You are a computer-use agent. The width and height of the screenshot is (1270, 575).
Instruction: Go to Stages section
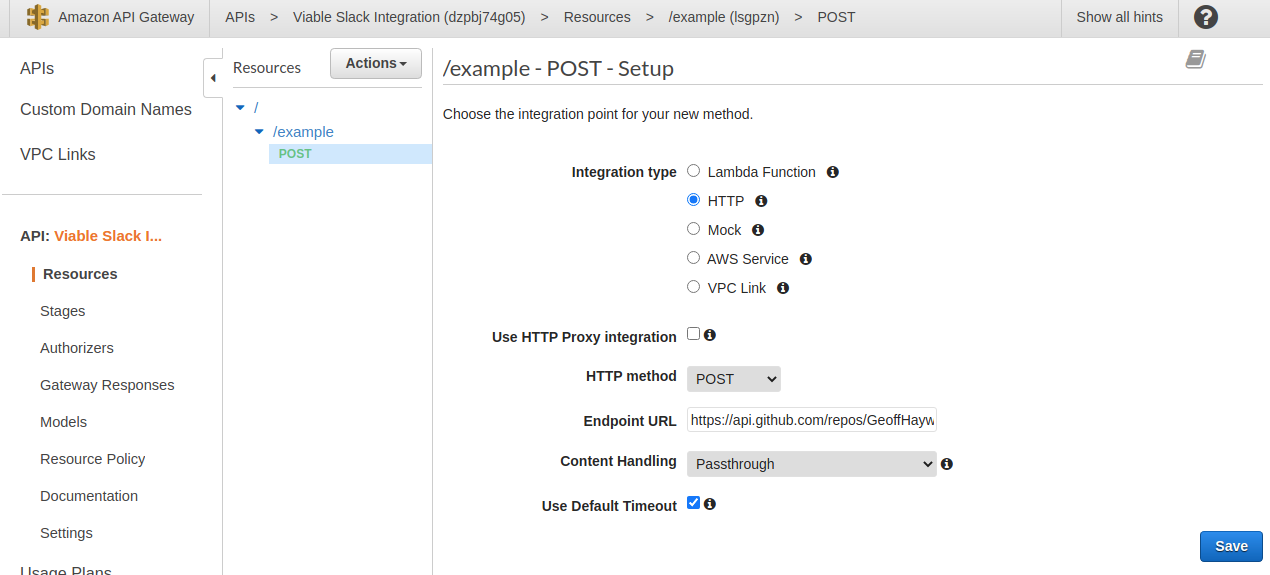point(62,311)
